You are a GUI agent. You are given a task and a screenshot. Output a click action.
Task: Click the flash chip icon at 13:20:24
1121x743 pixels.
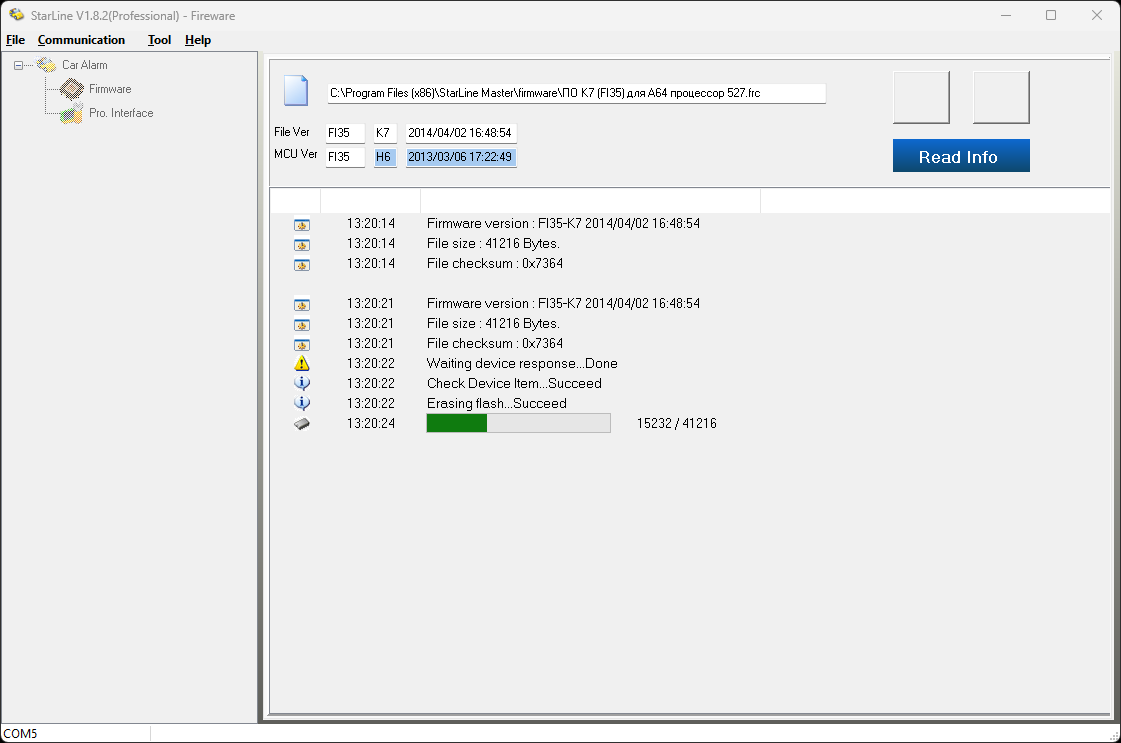click(302, 423)
